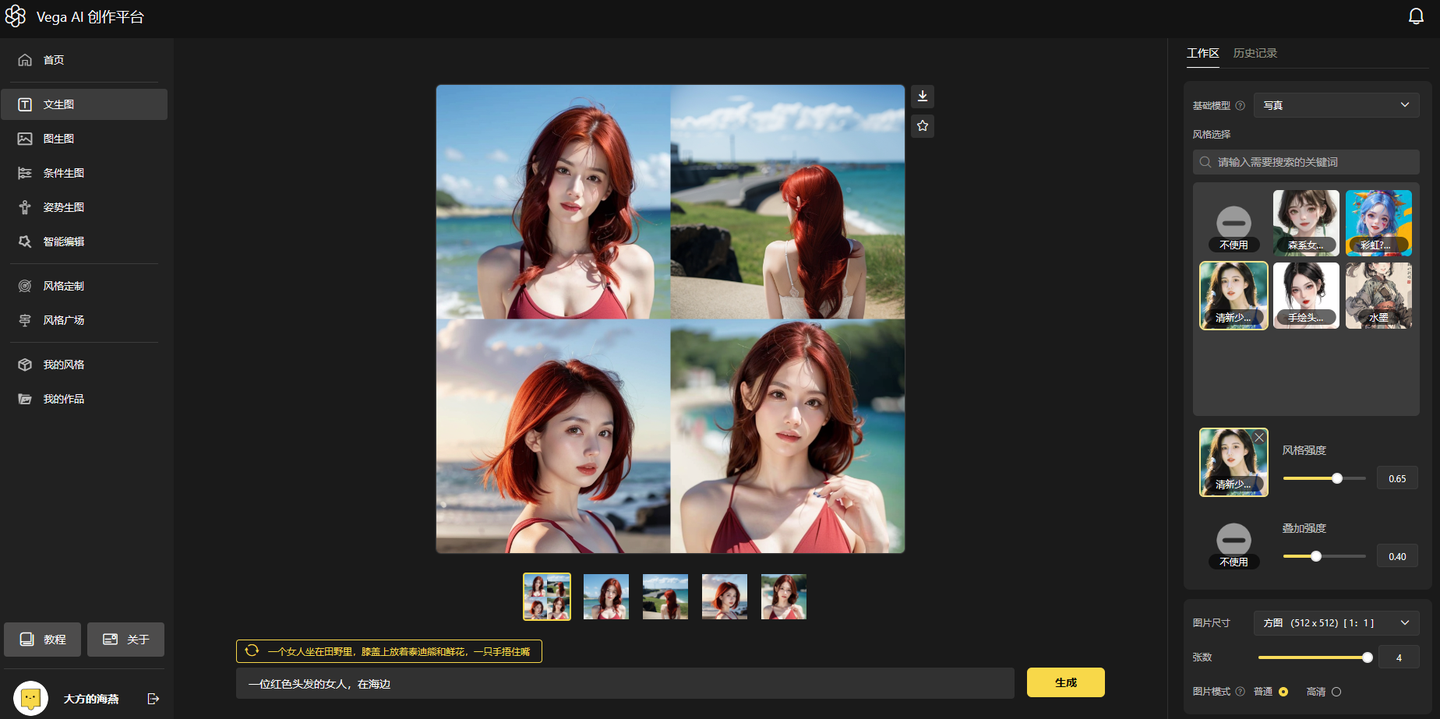Screen dimensions: 1440x719
Task: Open 条件生图 in the sidebar
Action: coord(84,173)
